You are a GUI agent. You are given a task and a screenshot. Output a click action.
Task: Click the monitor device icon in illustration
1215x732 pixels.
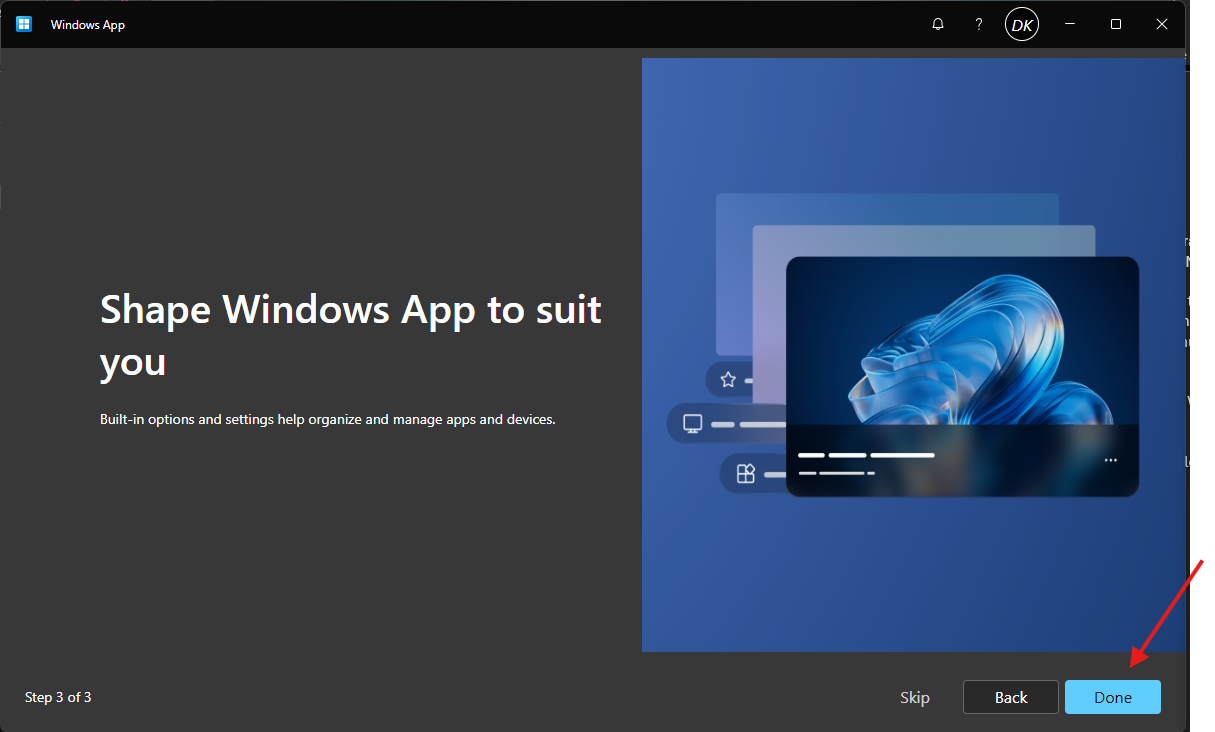692,424
